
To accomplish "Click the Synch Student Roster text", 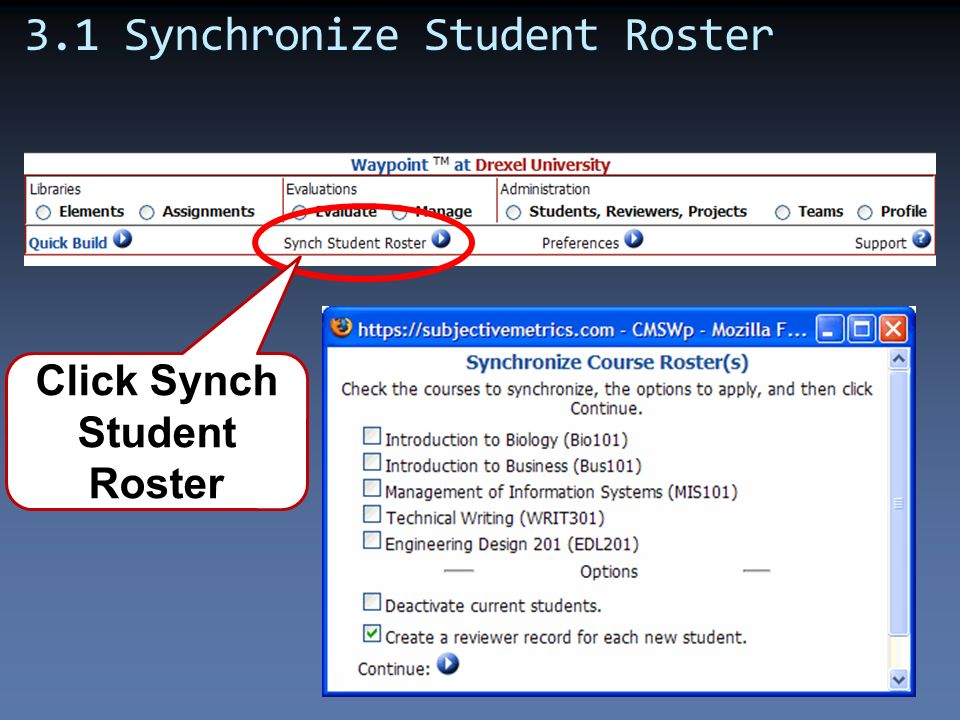I will pyautogui.click(x=354, y=243).
